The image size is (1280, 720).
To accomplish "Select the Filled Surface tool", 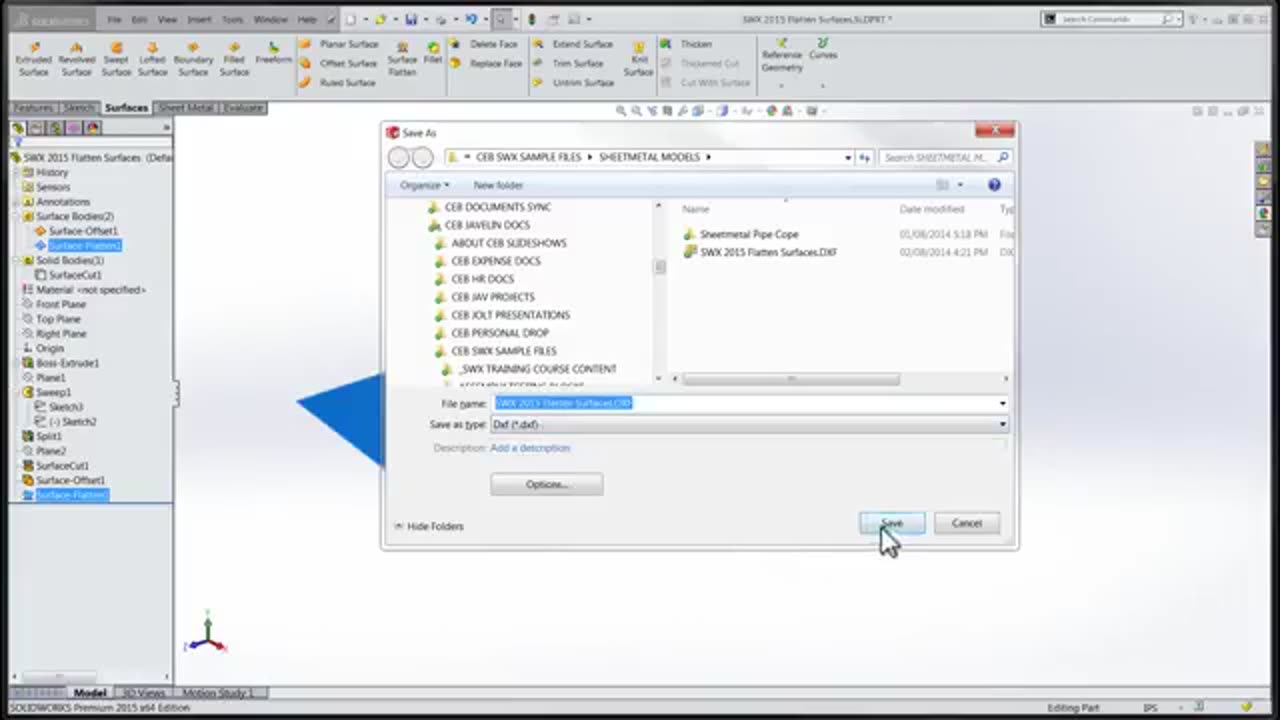I will tap(234, 60).
